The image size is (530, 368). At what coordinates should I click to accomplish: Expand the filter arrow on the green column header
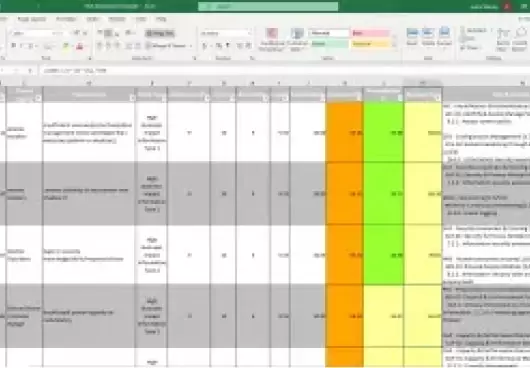pyautogui.click(x=400, y=98)
